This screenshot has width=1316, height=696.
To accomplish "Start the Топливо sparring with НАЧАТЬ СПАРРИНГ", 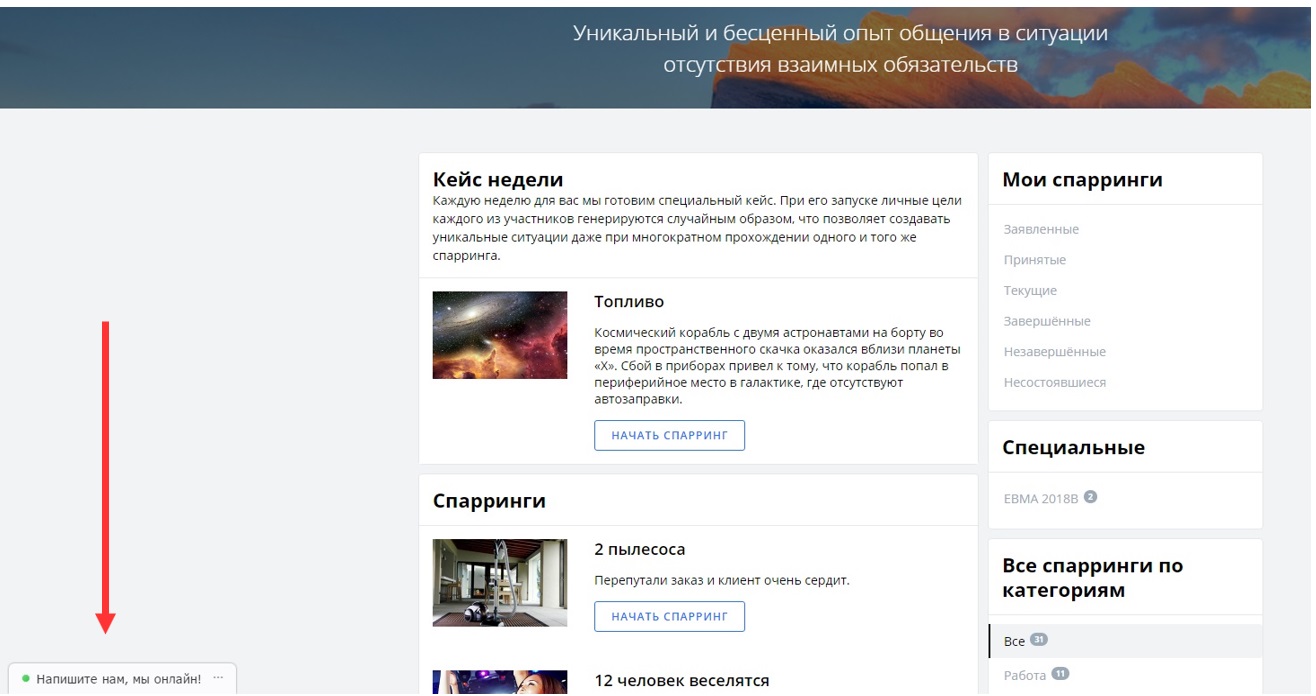I will [x=669, y=436].
